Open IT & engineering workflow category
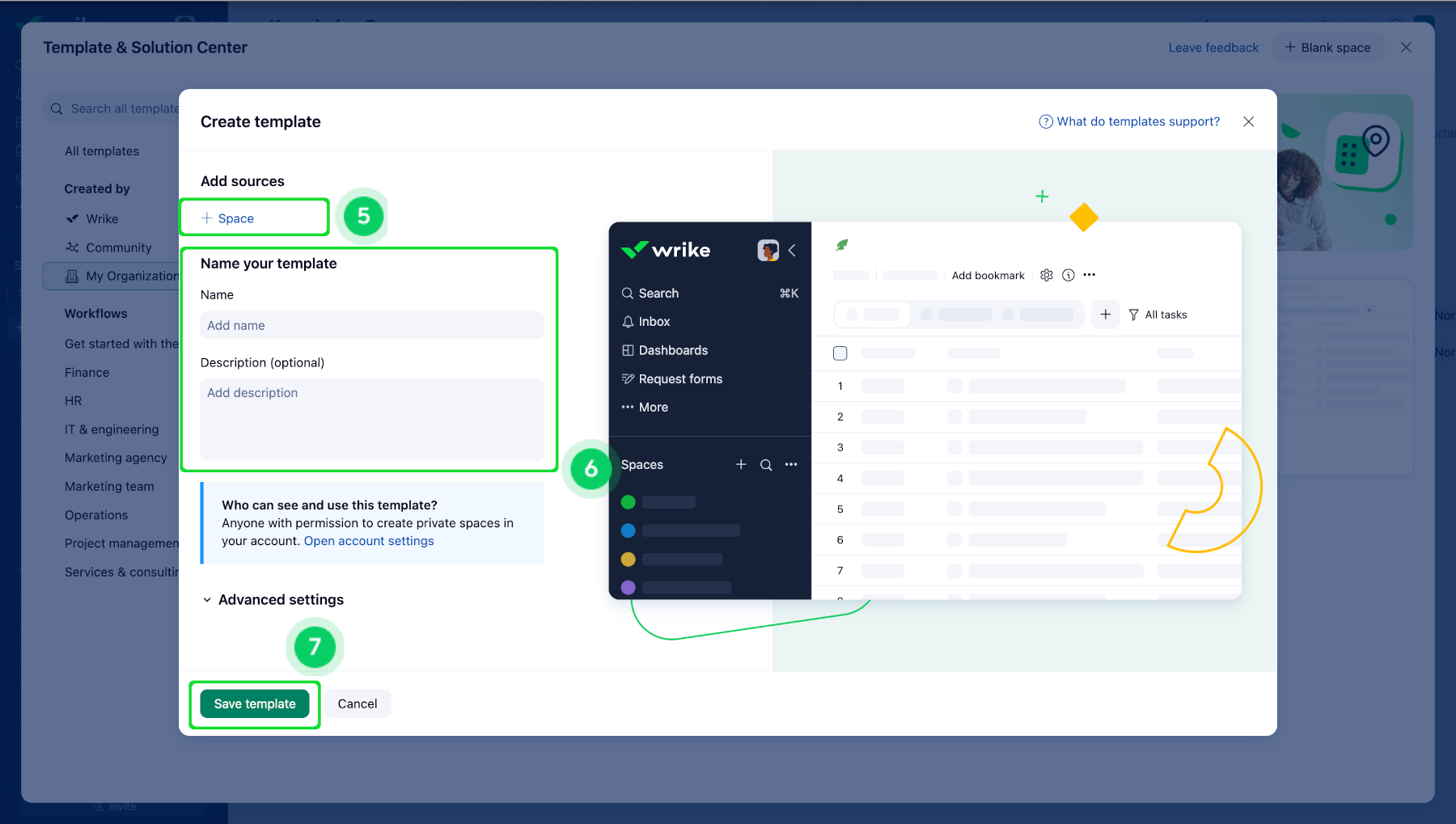The image size is (1456, 824). click(112, 429)
